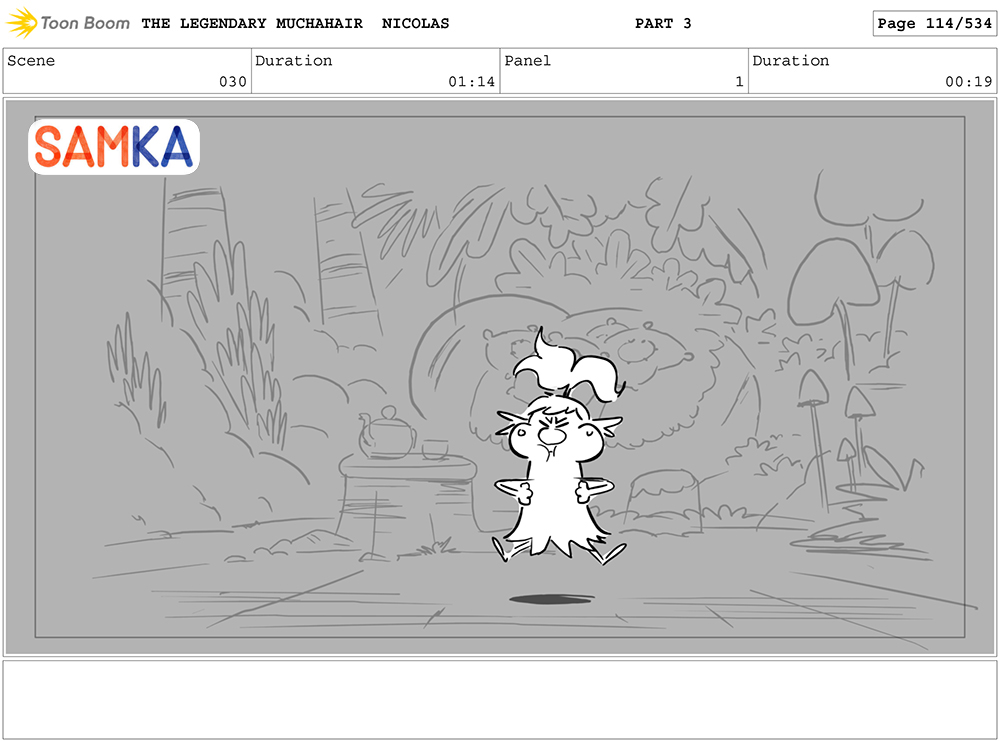Image resolution: width=1000 pixels, height=742 pixels.
Task: Click the 'Panel' label
Action: [x=527, y=61]
